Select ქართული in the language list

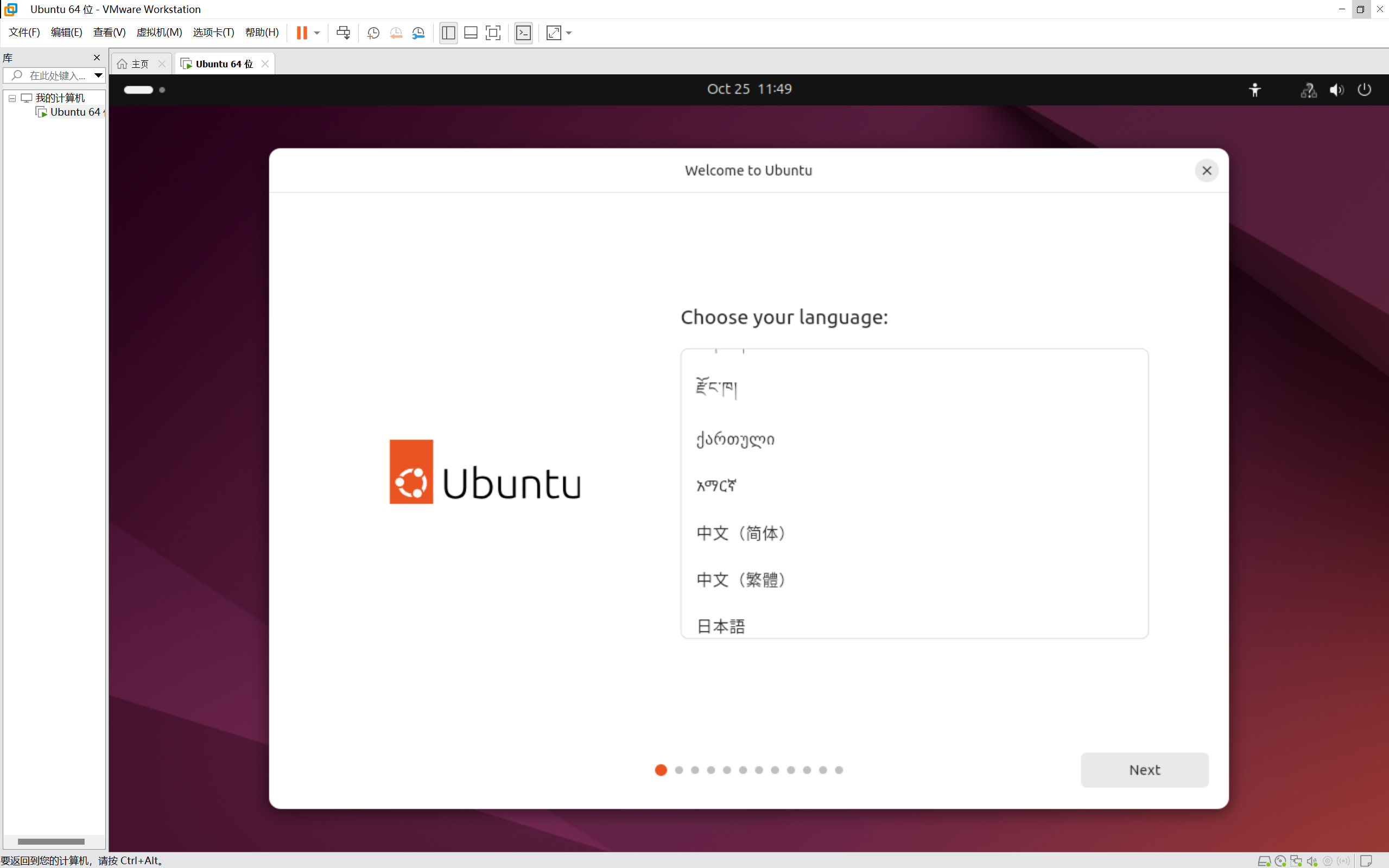pyautogui.click(x=914, y=440)
